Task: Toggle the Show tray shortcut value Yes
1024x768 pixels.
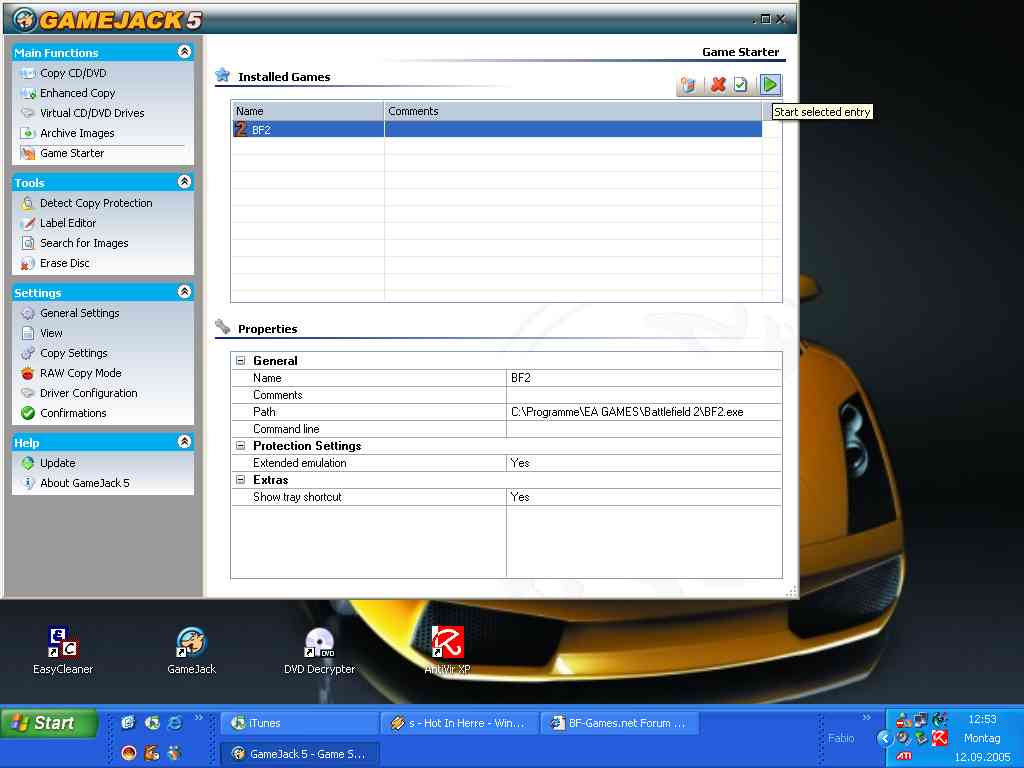Action: tap(644, 497)
